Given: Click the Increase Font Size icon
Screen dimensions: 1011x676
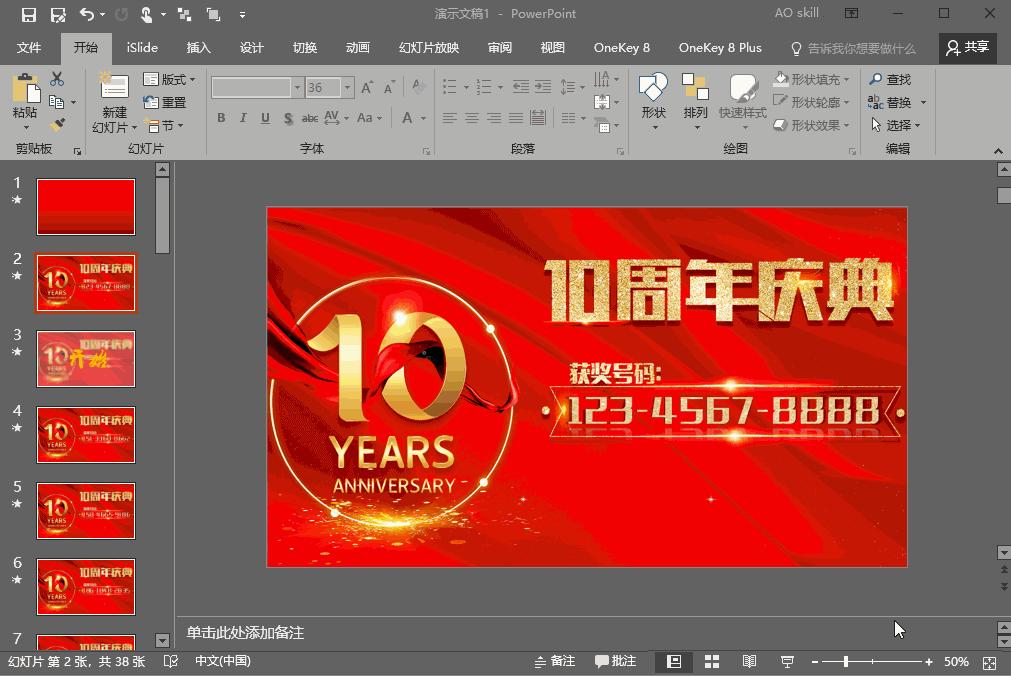Looking at the screenshot, I should click(366, 88).
